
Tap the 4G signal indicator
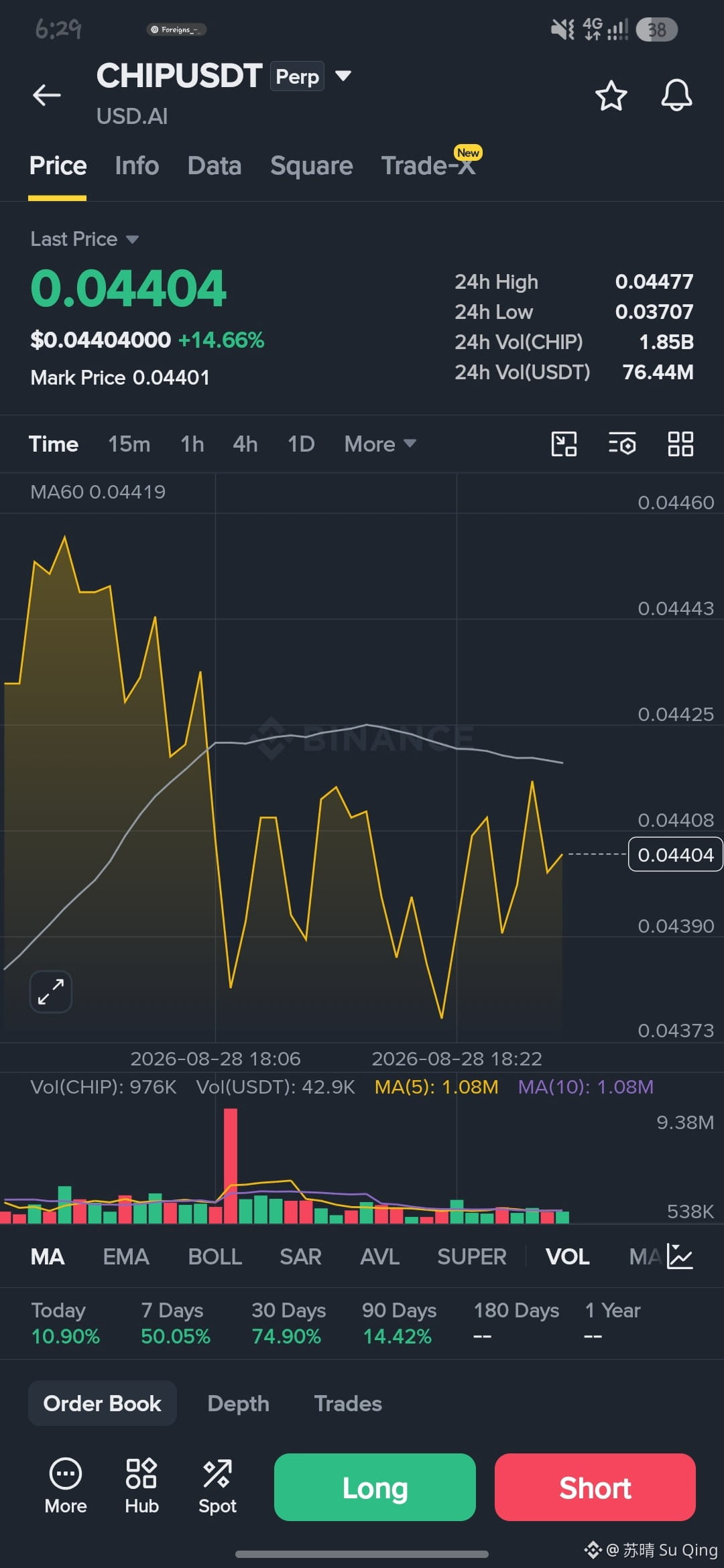tap(605, 29)
